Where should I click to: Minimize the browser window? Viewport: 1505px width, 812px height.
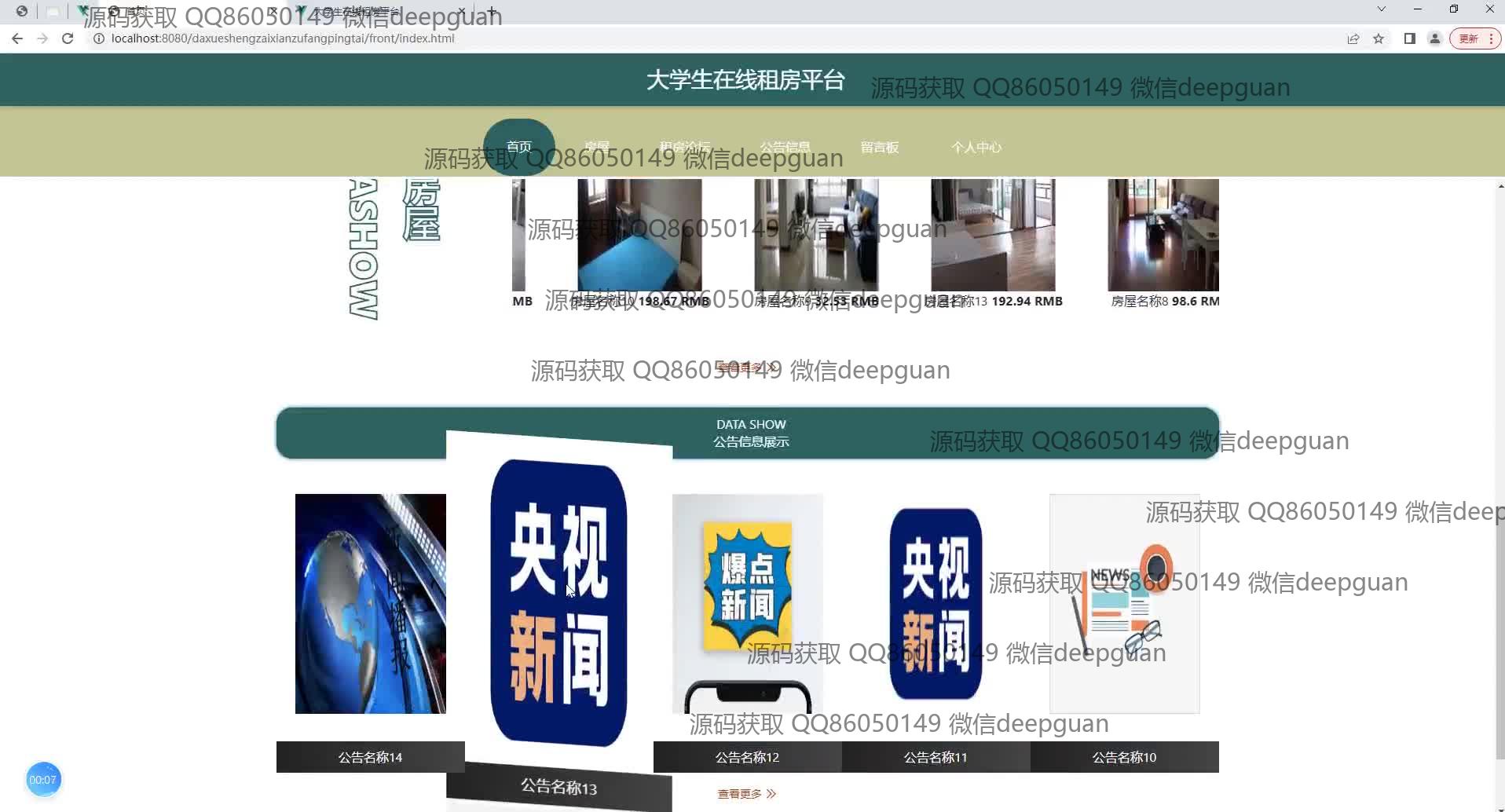coord(1417,9)
